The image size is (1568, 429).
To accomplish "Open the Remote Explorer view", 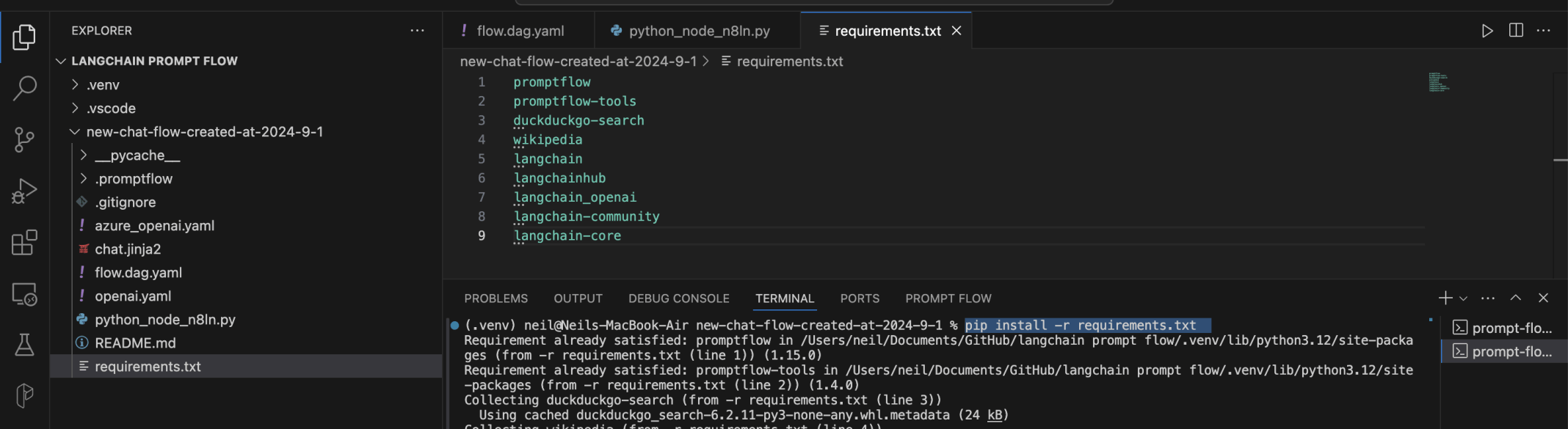I will point(24,294).
